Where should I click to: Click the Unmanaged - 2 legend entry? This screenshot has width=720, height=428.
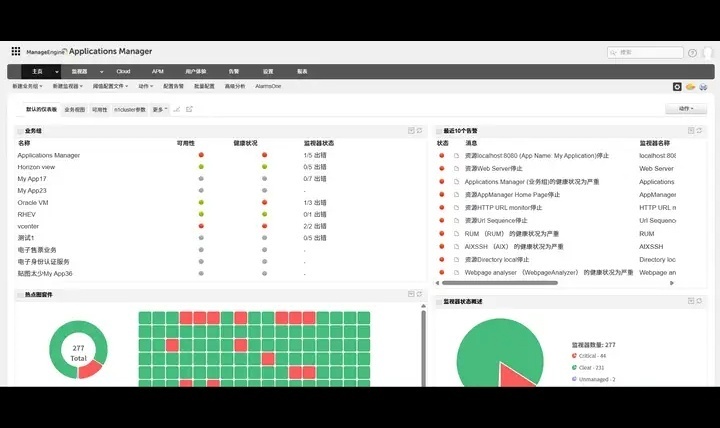click(594, 379)
